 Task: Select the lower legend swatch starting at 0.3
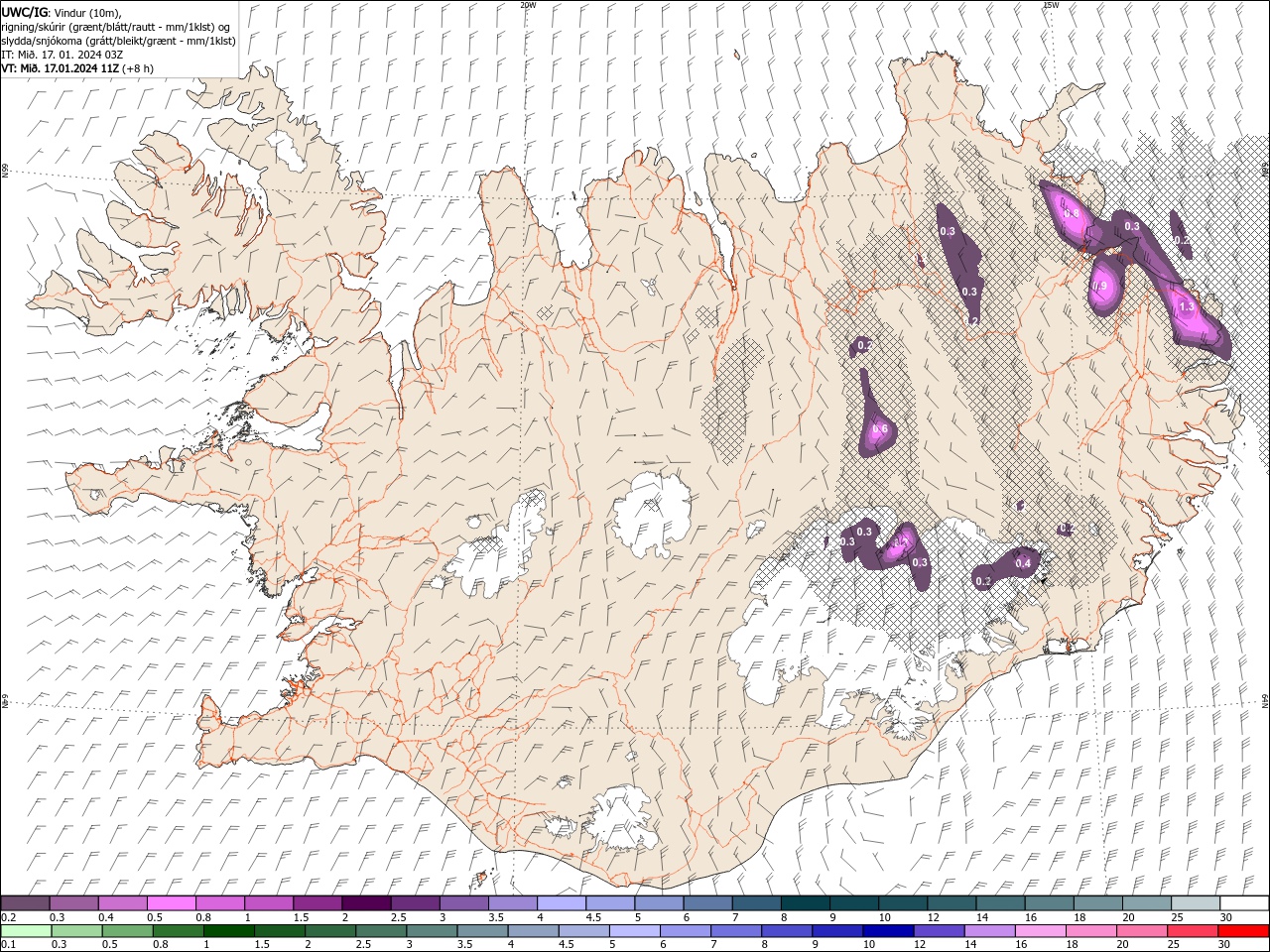pyautogui.click(x=77, y=930)
